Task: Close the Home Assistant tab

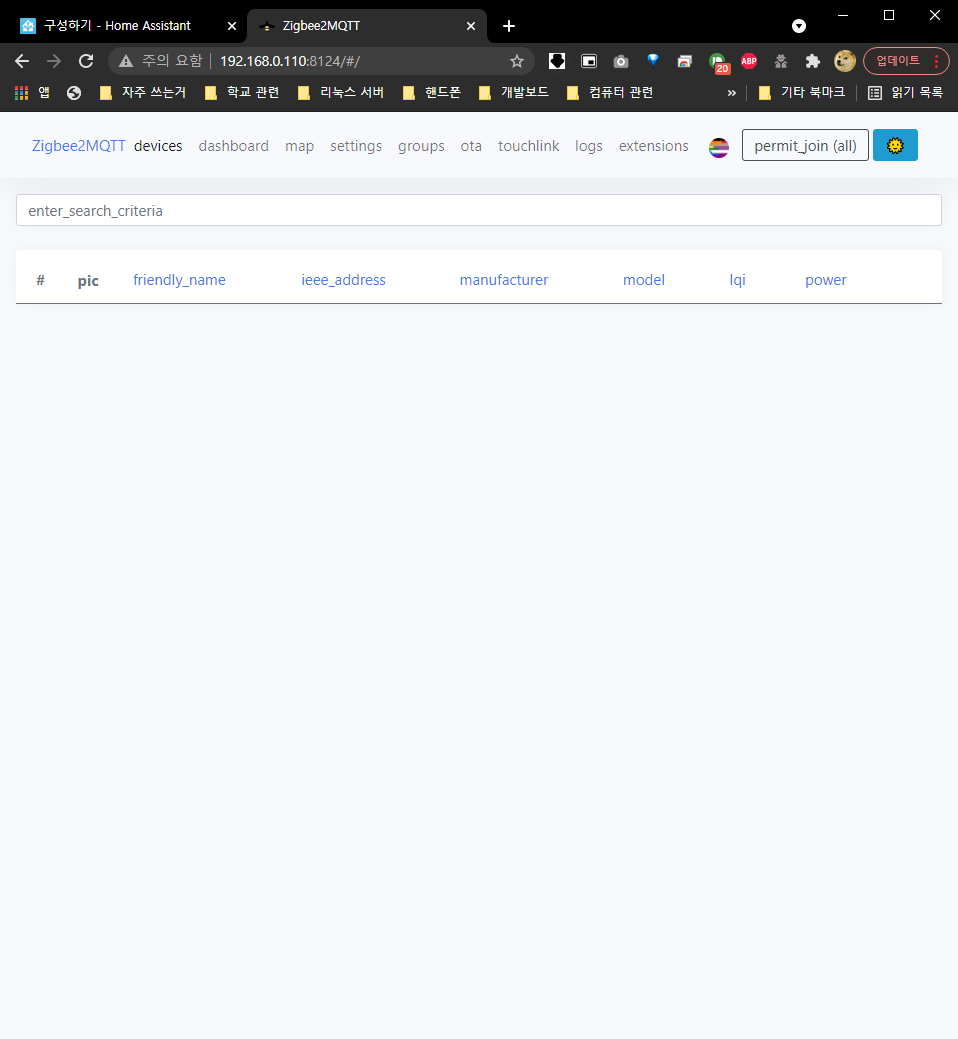Action: pyautogui.click(x=232, y=26)
